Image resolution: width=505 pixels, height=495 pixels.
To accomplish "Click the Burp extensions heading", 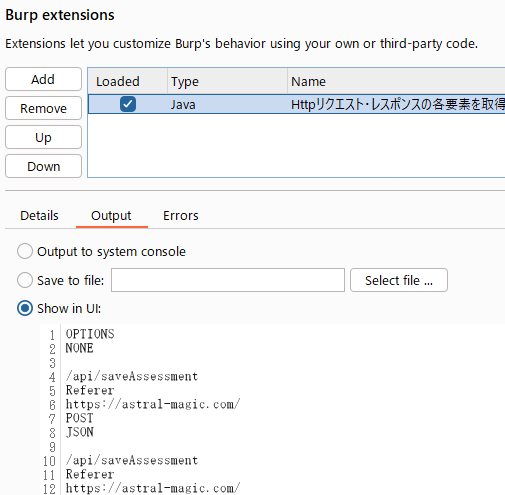I will [x=60, y=15].
